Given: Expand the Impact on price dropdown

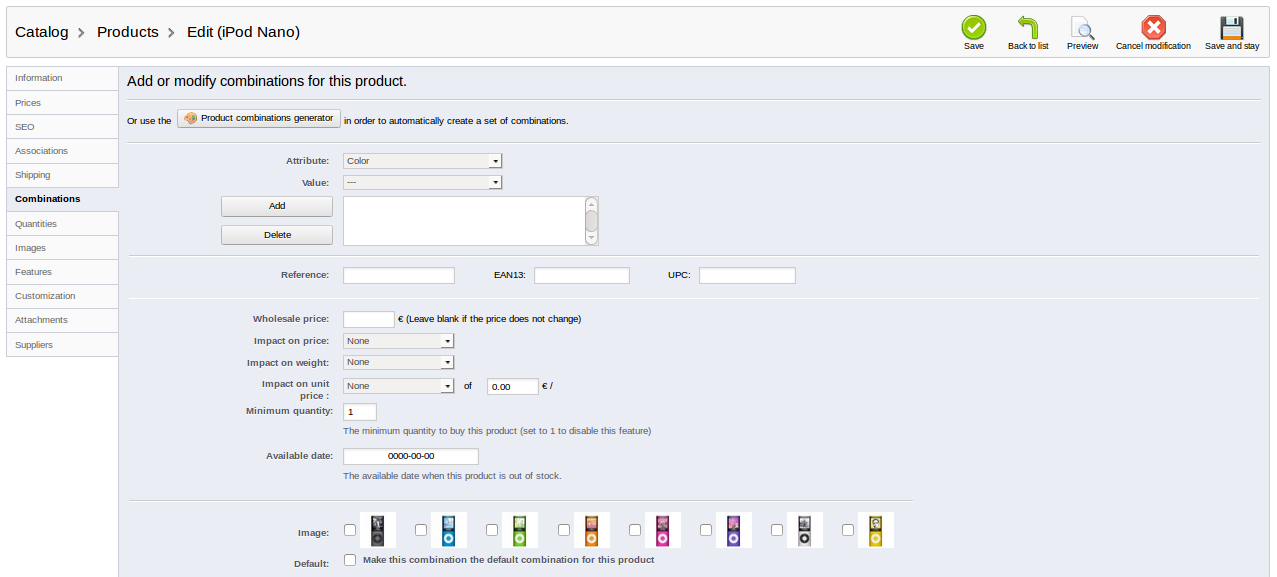Looking at the screenshot, I should 399,341.
